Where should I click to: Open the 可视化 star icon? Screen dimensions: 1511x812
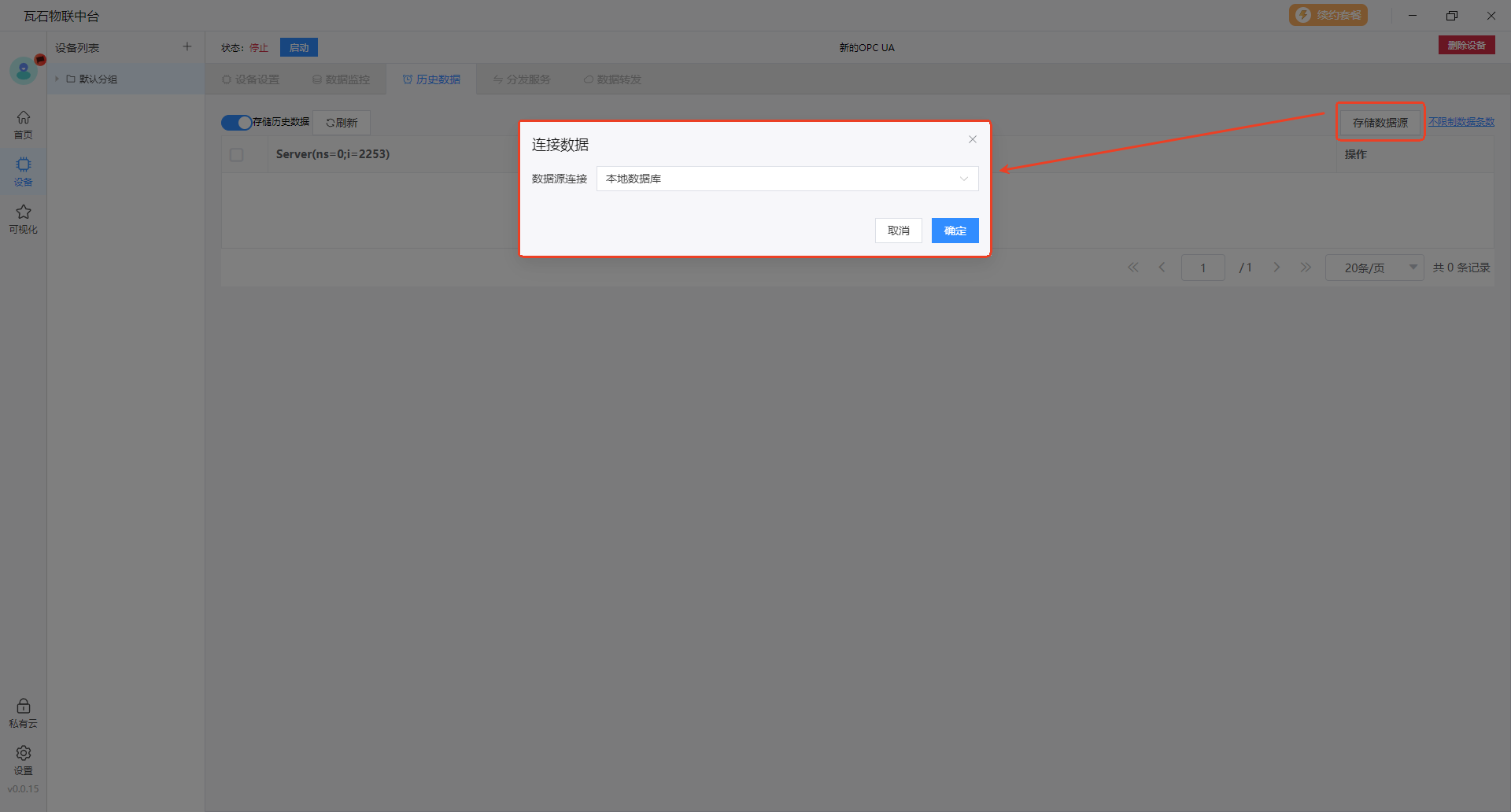(x=24, y=218)
